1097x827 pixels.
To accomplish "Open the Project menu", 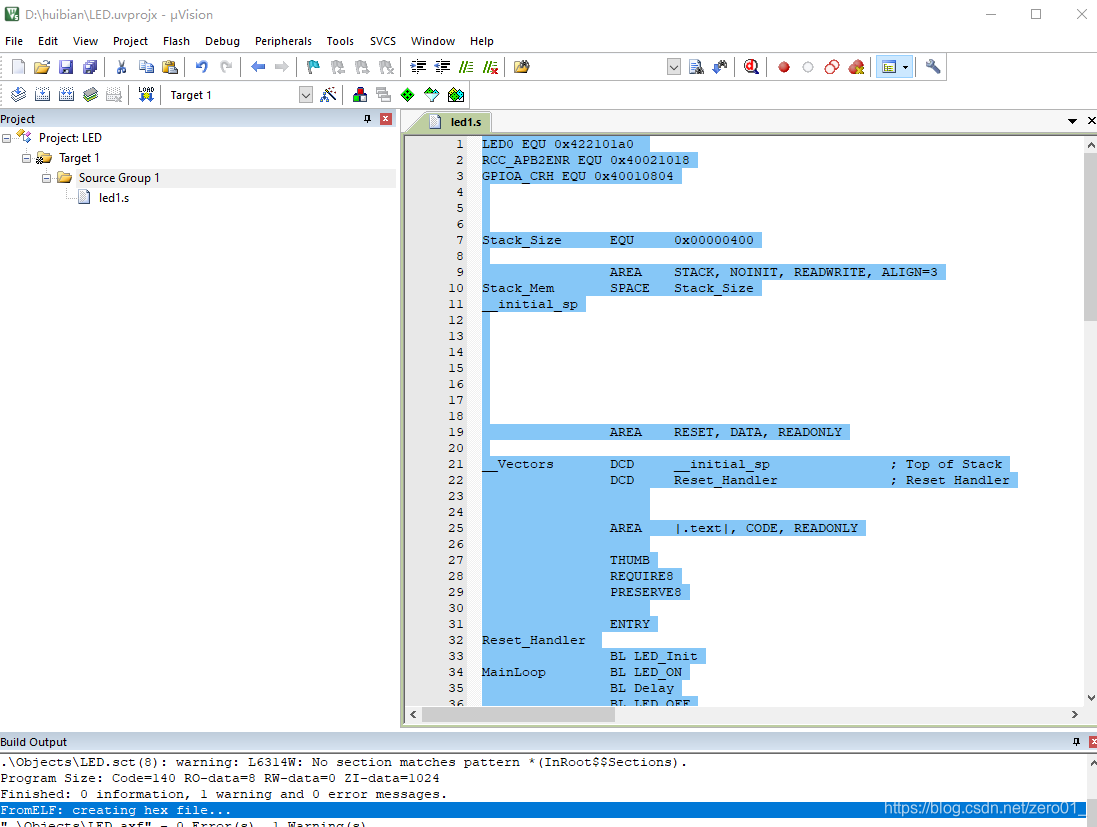I will [130, 41].
